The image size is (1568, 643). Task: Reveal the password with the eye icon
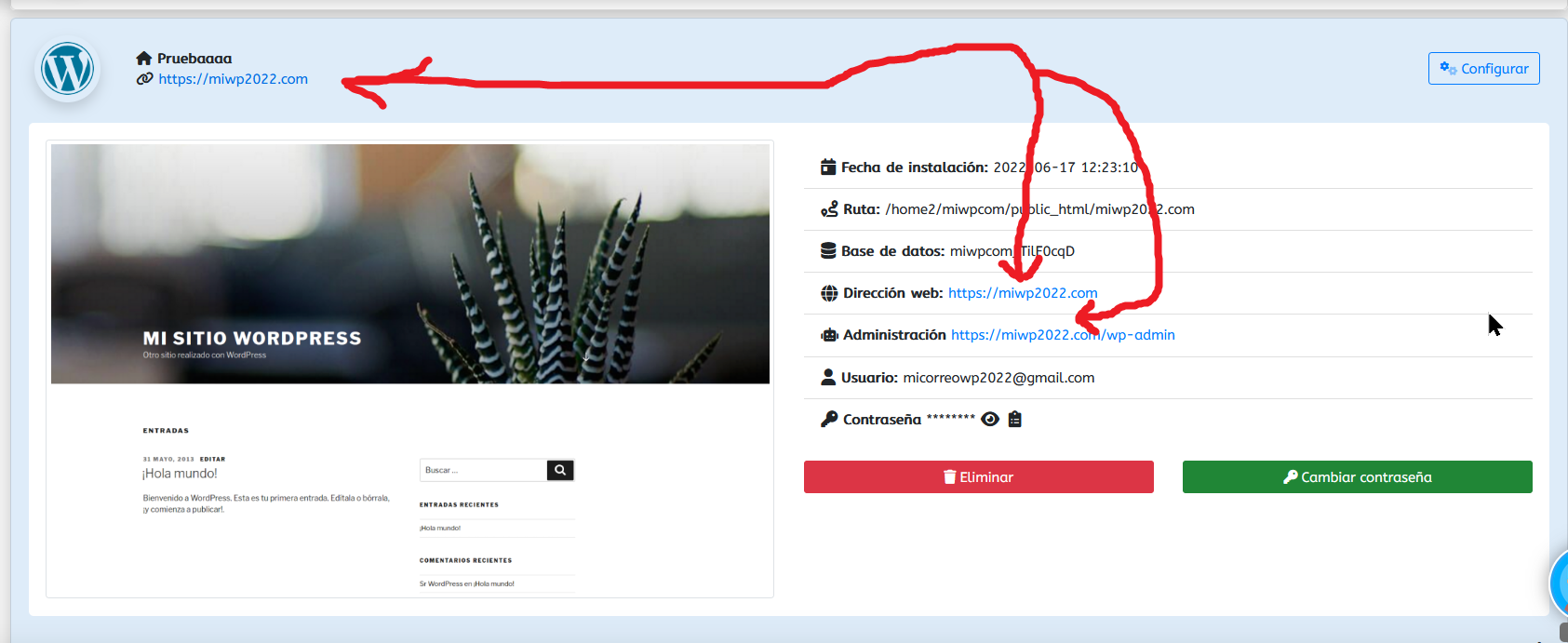click(x=990, y=420)
